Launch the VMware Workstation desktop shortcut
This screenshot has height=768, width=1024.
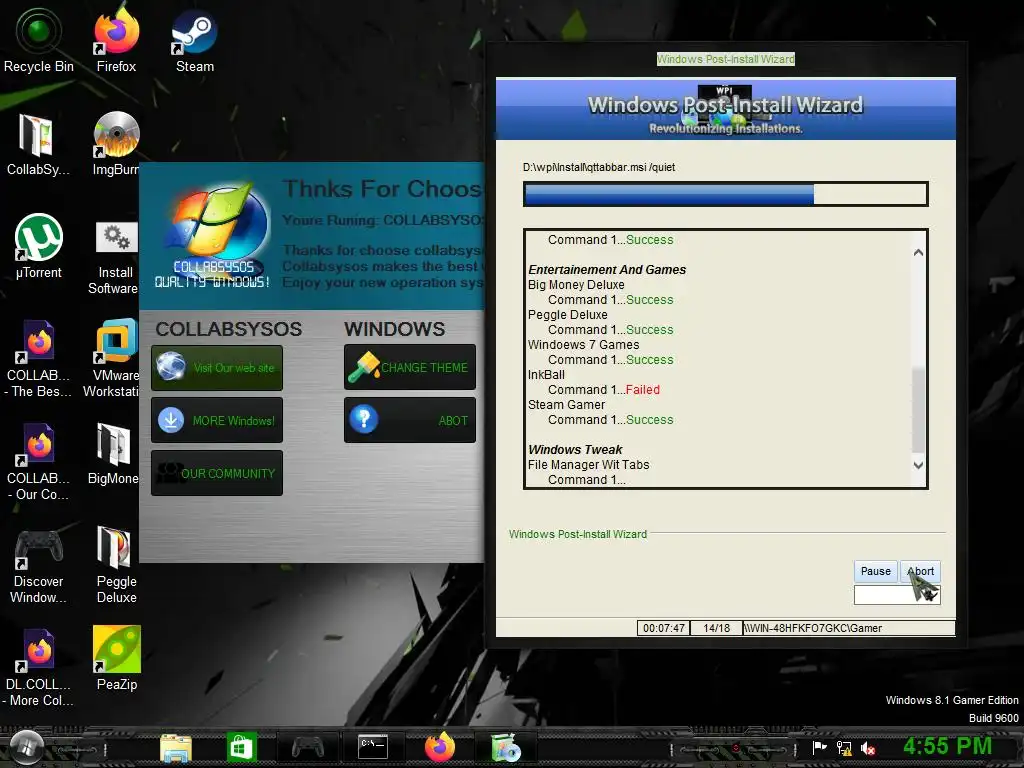click(112, 358)
